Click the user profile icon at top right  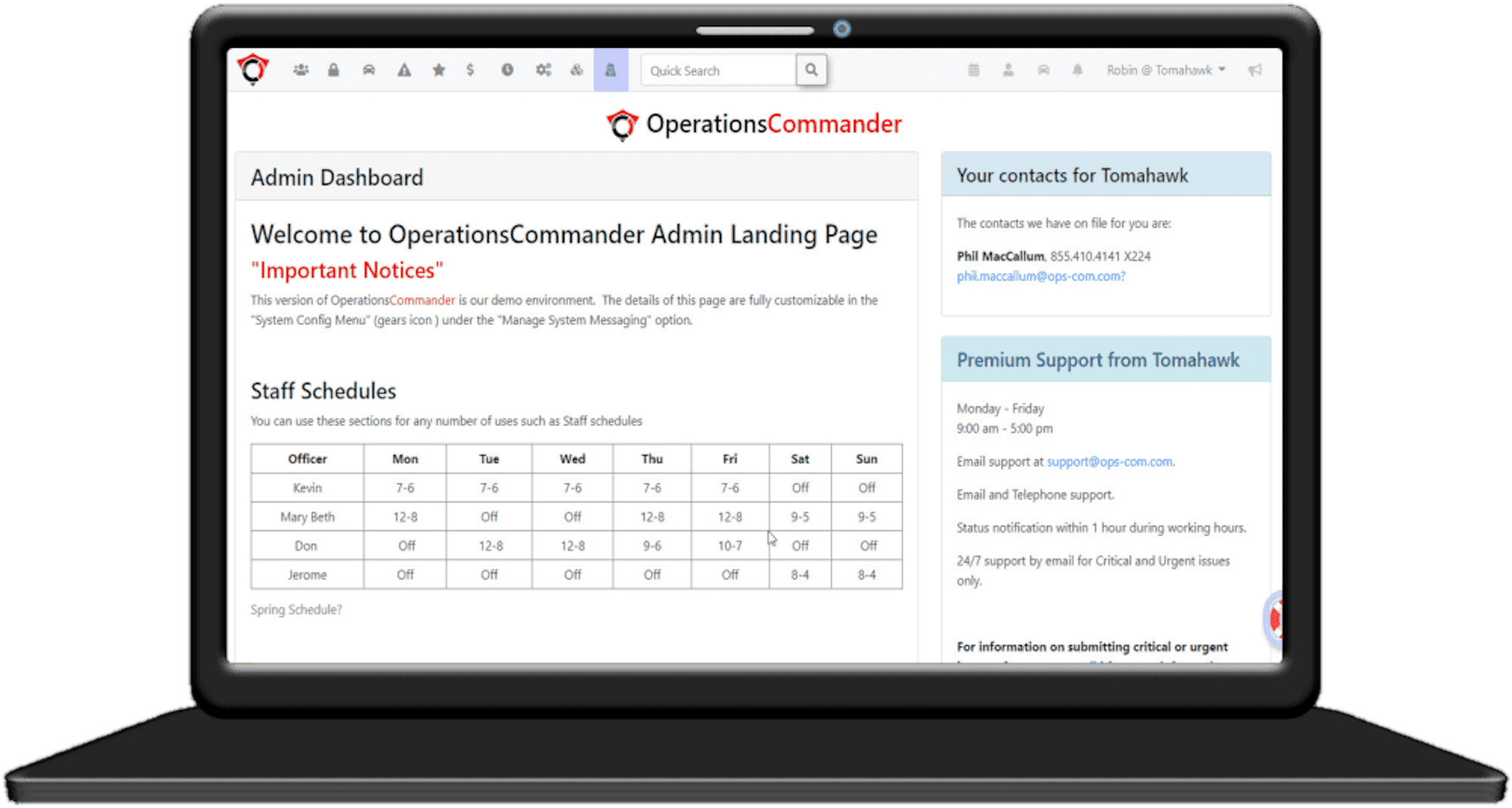(1008, 70)
